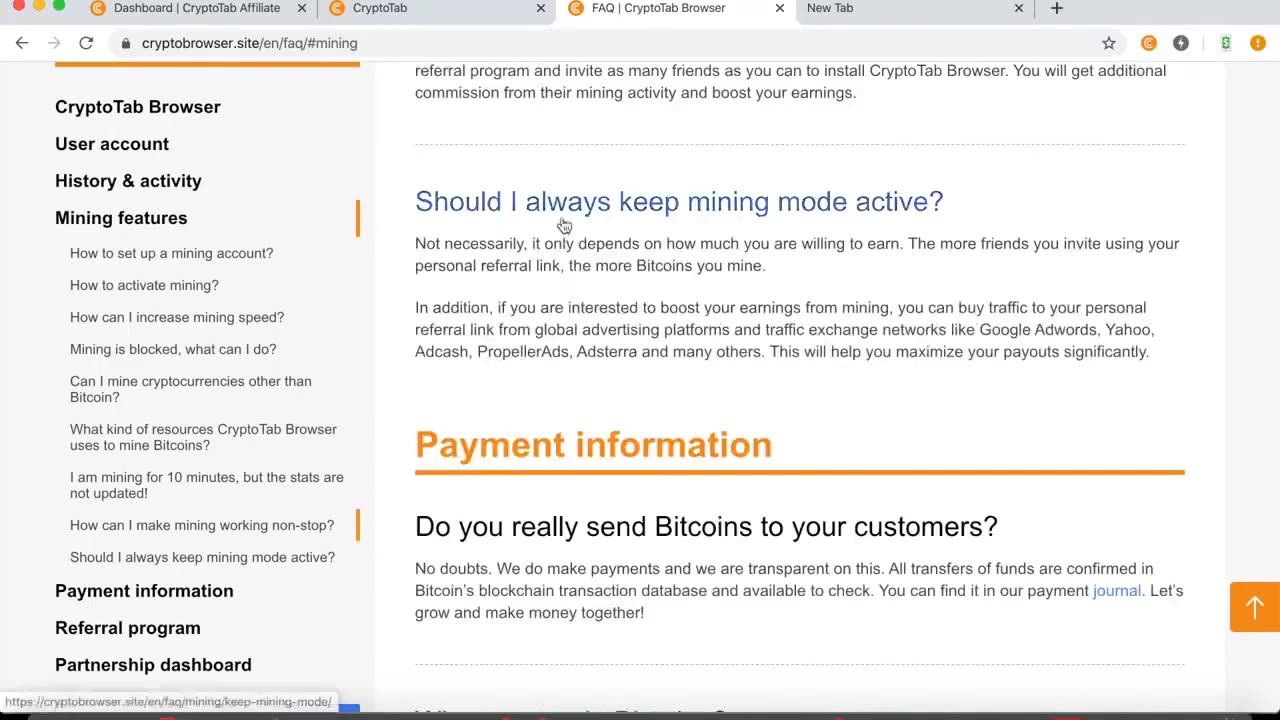Viewport: 1280px width, 720px height.
Task: Go back to the previous page
Action: (22, 43)
